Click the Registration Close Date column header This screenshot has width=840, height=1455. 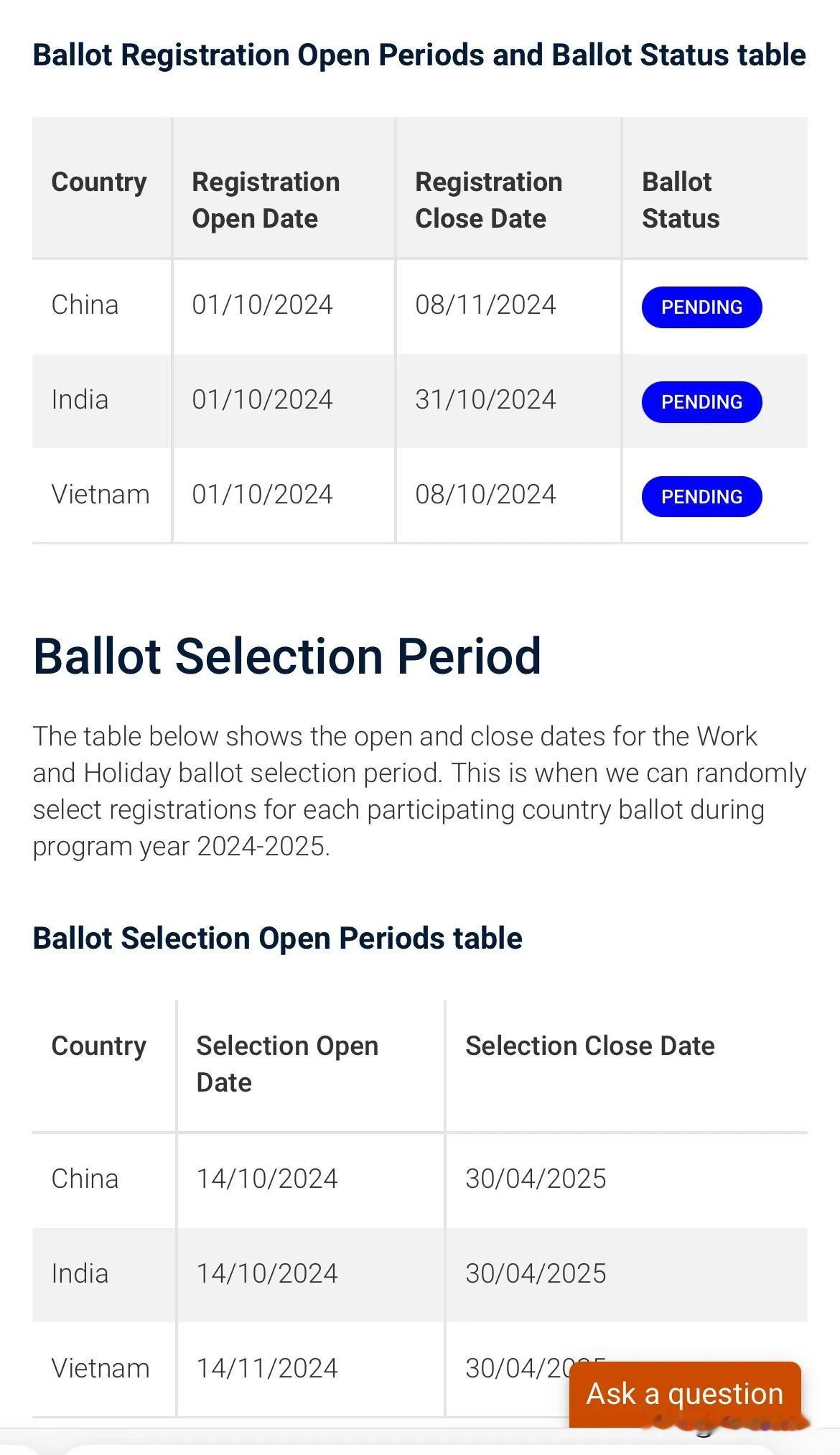pos(488,200)
